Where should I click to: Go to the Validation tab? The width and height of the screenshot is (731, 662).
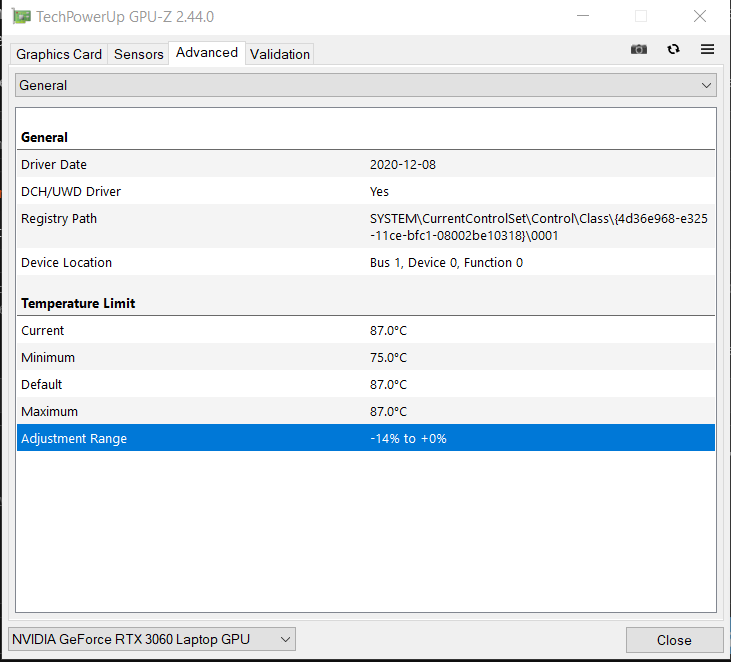(280, 54)
